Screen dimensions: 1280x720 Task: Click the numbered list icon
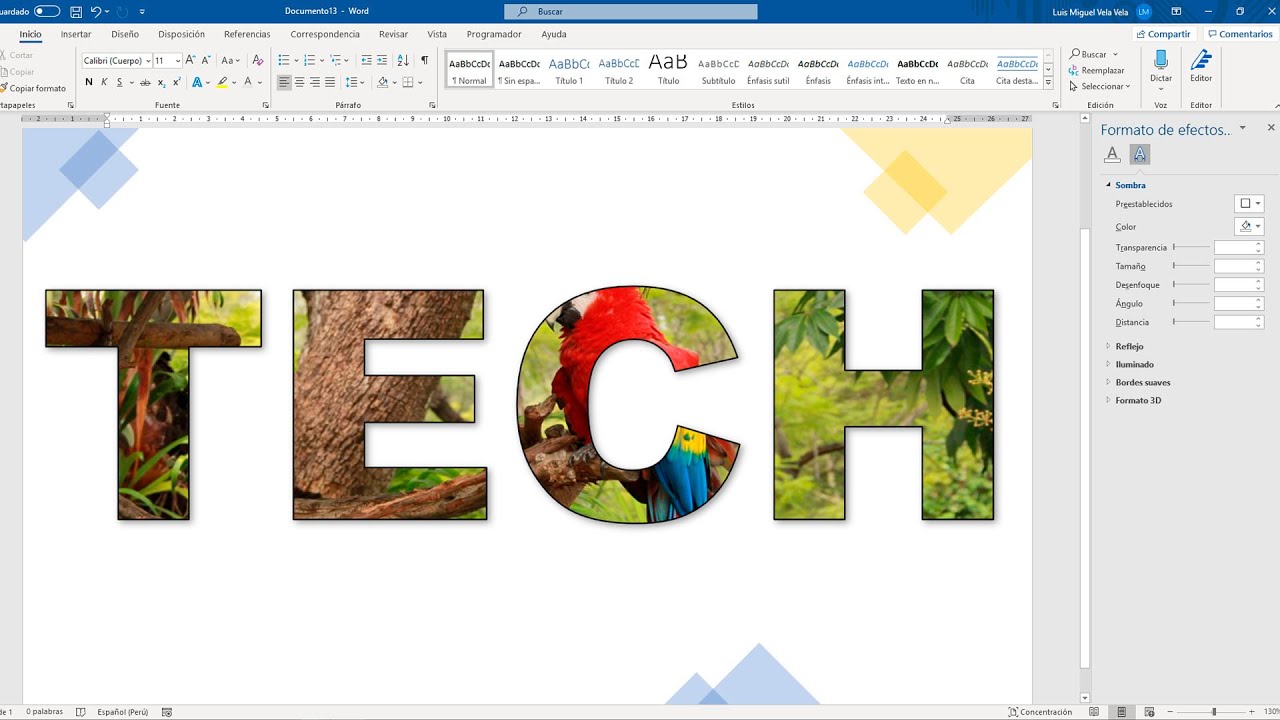[309, 61]
